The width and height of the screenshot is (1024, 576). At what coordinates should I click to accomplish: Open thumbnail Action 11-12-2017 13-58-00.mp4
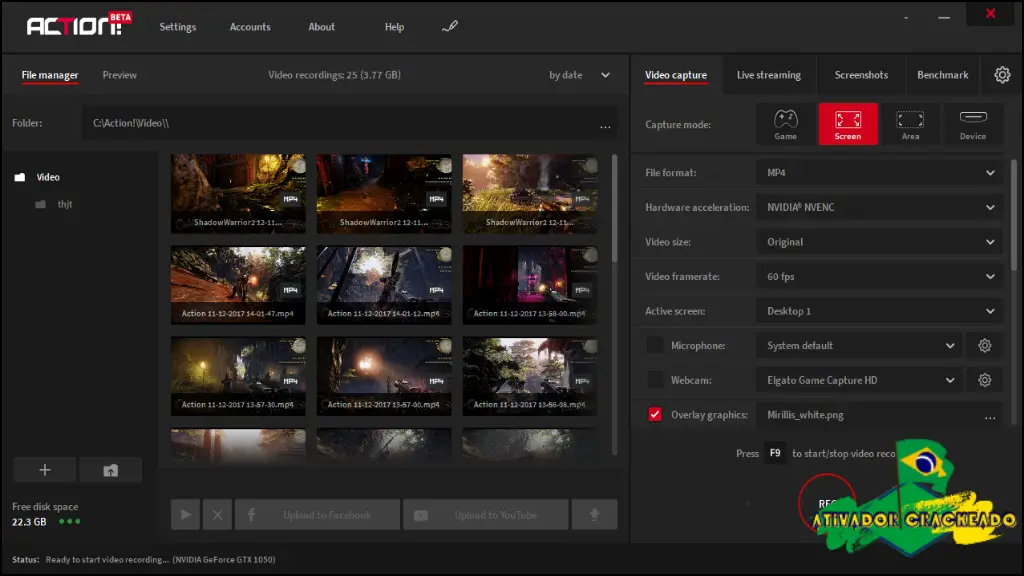coord(530,285)
